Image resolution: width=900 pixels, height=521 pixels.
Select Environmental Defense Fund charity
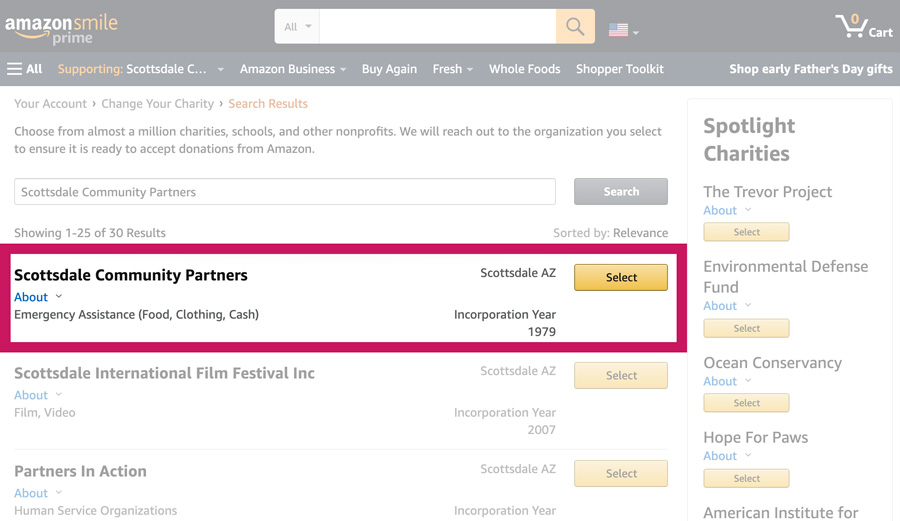coord(746,328)
